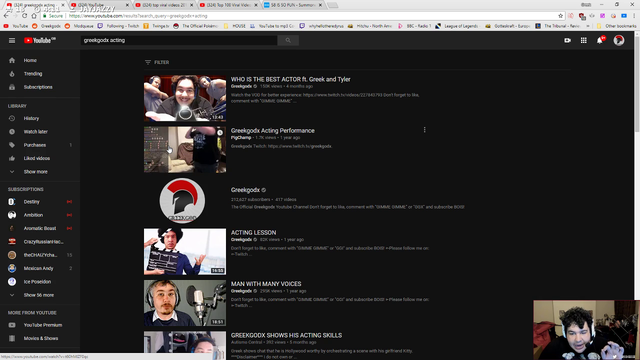Reload the page in browser
The height and width of the screenshot is (360, 640).
click(24, 16)
